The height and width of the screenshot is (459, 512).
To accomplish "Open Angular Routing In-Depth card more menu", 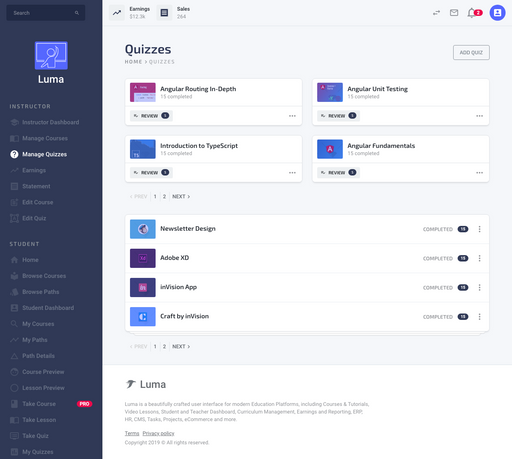I will (x=292, y=116).
